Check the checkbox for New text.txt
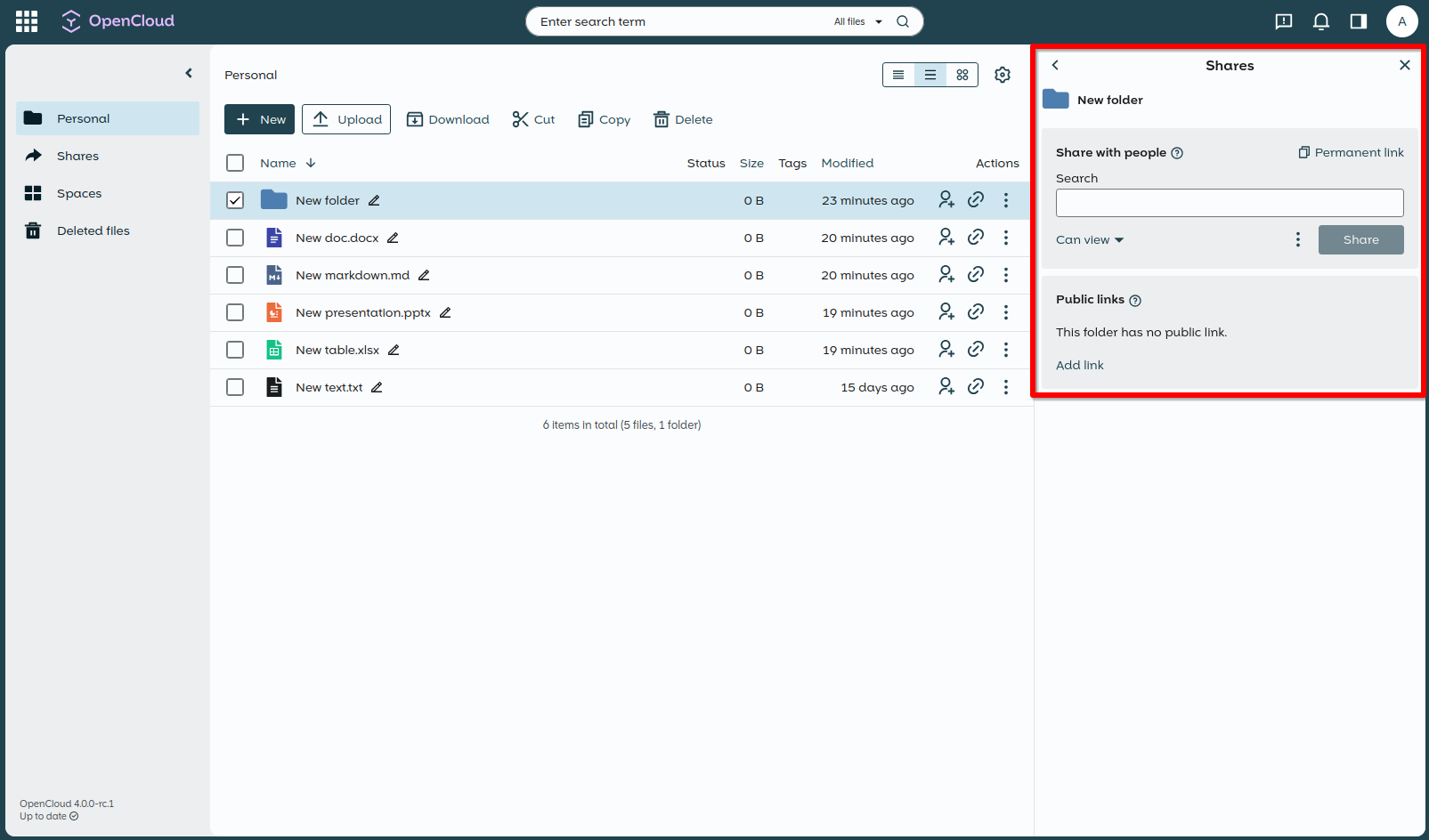This screenshot has height=840, width=1429. coord(235,387)
